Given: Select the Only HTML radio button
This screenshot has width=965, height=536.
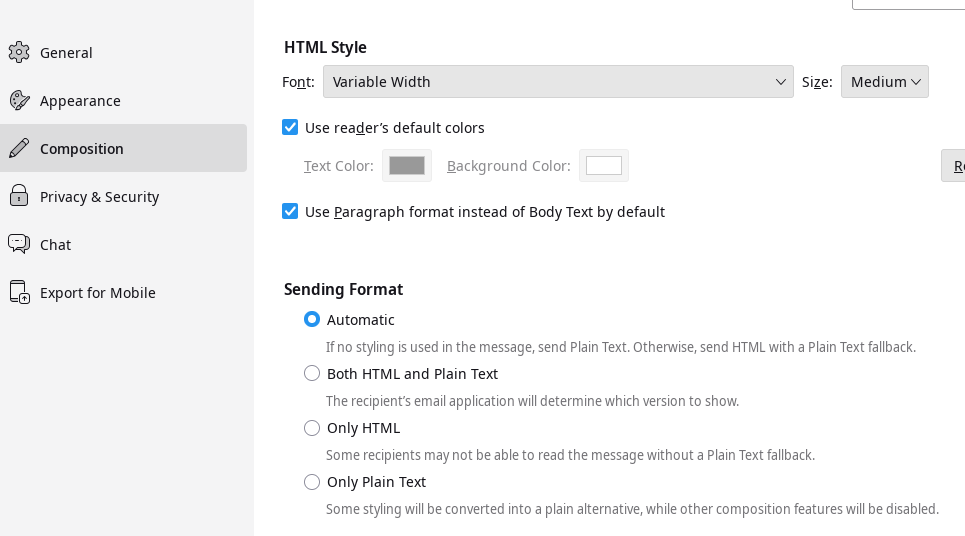Looking at the screenshot, I should (x=312, y=428).
